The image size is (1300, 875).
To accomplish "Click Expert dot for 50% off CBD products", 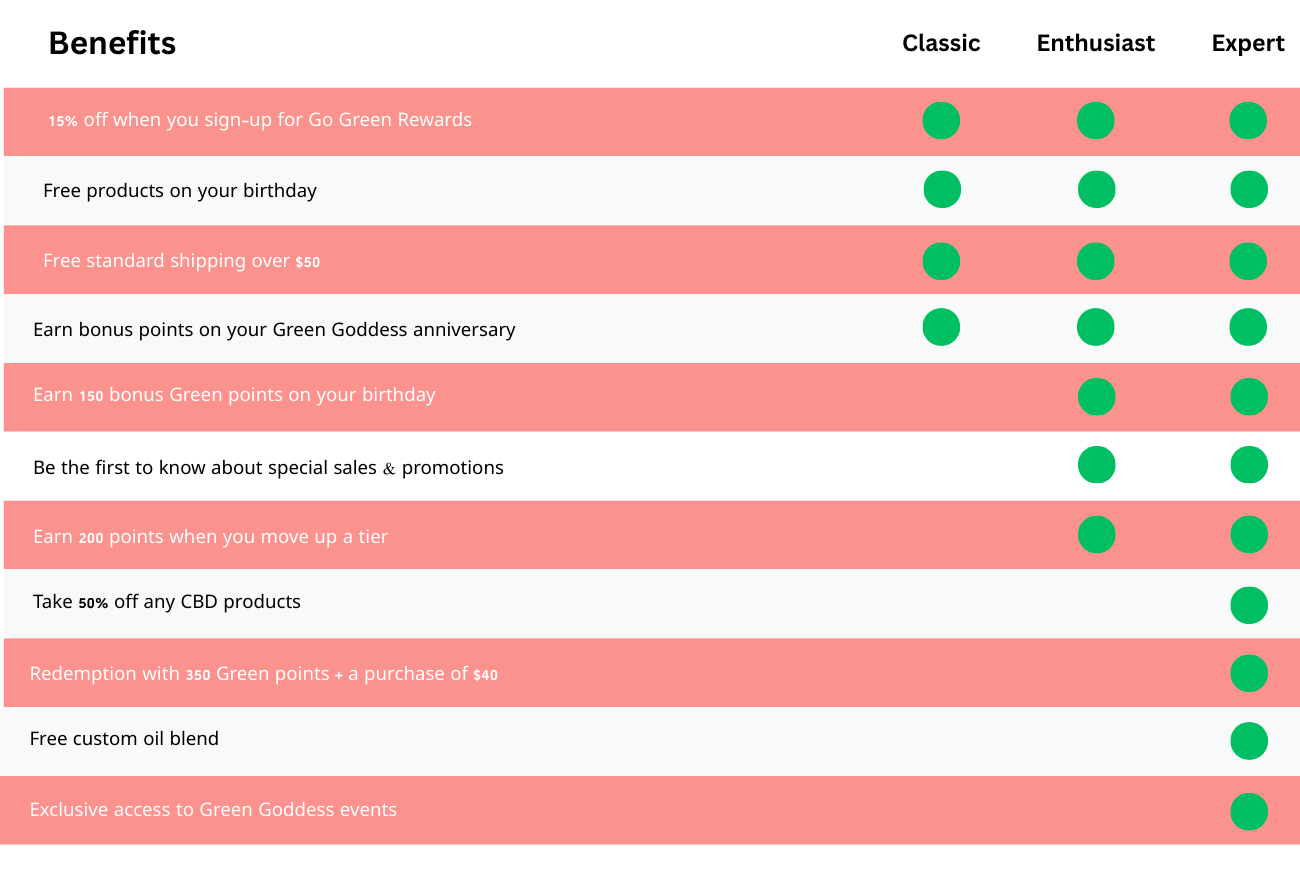I will click(x=1249, y=605).
